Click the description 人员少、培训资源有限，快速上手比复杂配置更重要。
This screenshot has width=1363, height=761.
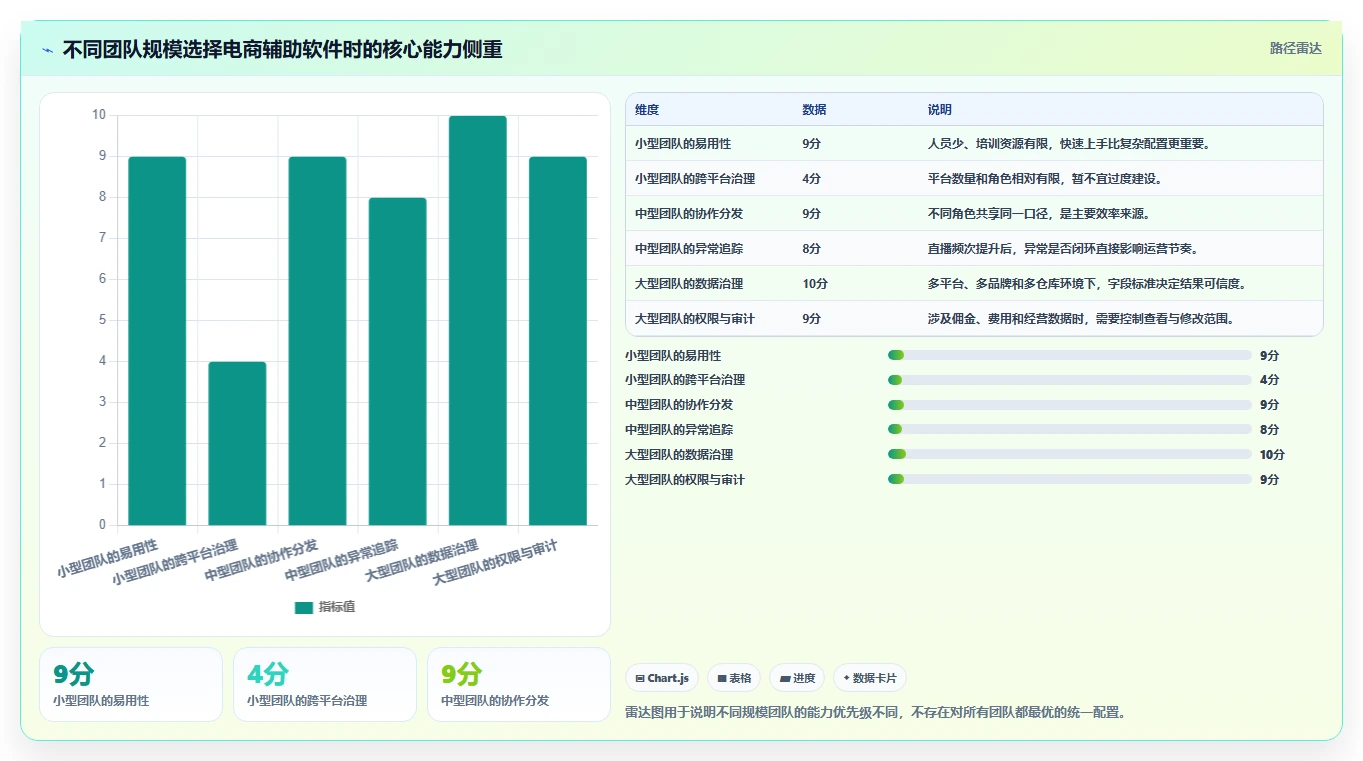click(x=1070, y=144)
